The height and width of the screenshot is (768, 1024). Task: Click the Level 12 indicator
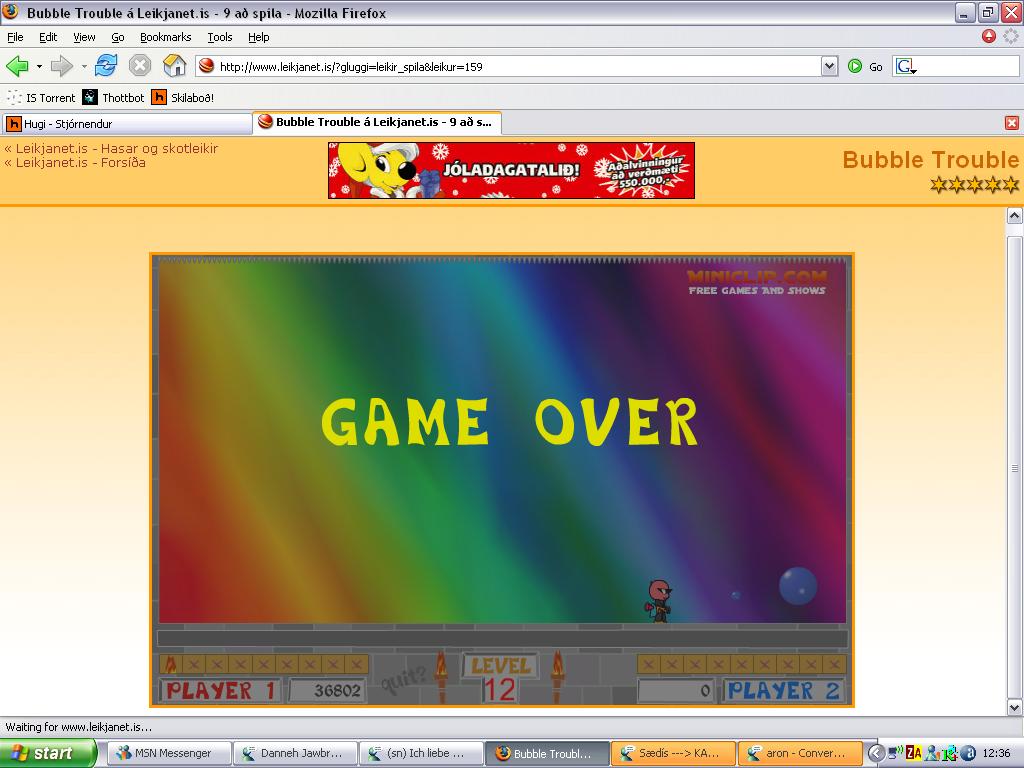tap(500, 678)
